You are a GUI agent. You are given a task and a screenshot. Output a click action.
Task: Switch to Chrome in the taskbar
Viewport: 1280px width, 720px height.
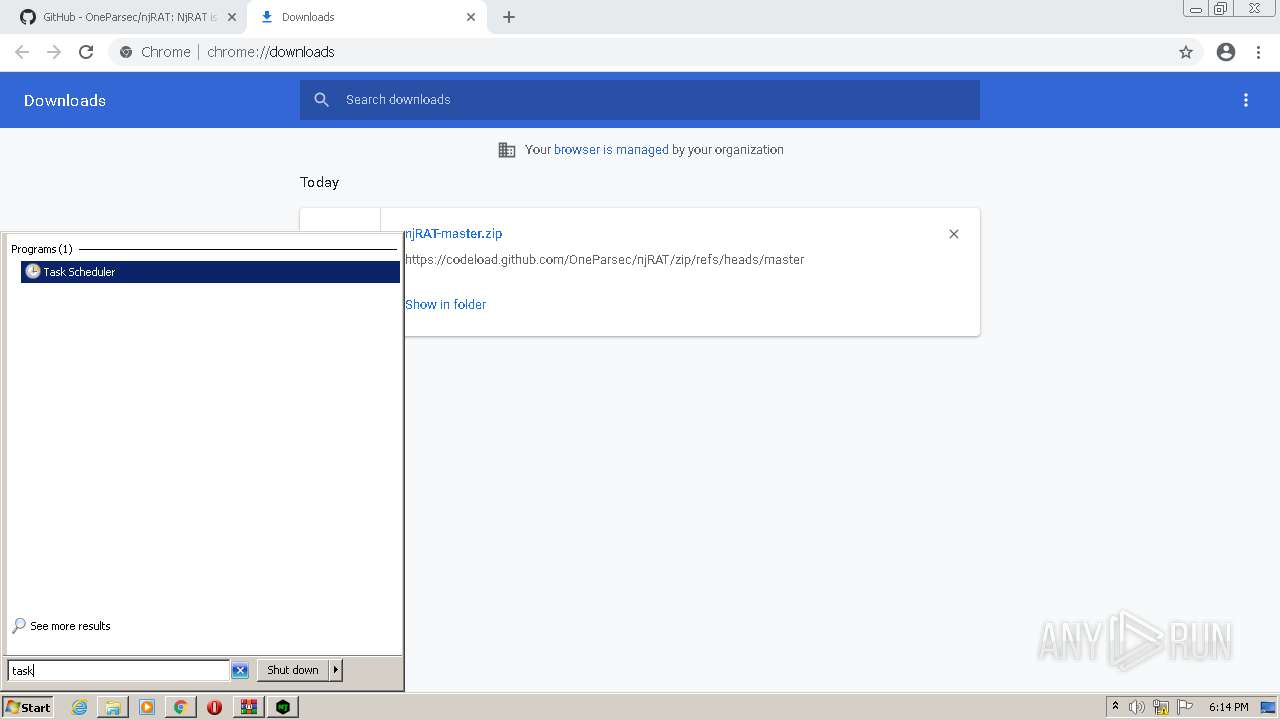click(x=180, y=707)
